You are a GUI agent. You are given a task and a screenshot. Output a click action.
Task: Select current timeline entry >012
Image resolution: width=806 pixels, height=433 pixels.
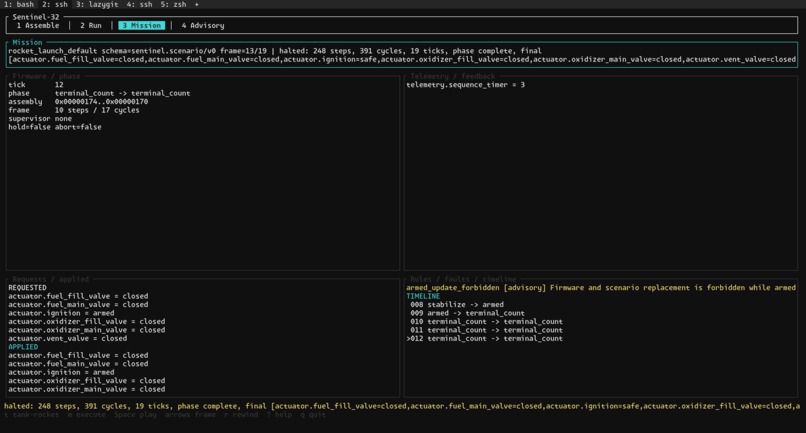(x=484, y=339)
